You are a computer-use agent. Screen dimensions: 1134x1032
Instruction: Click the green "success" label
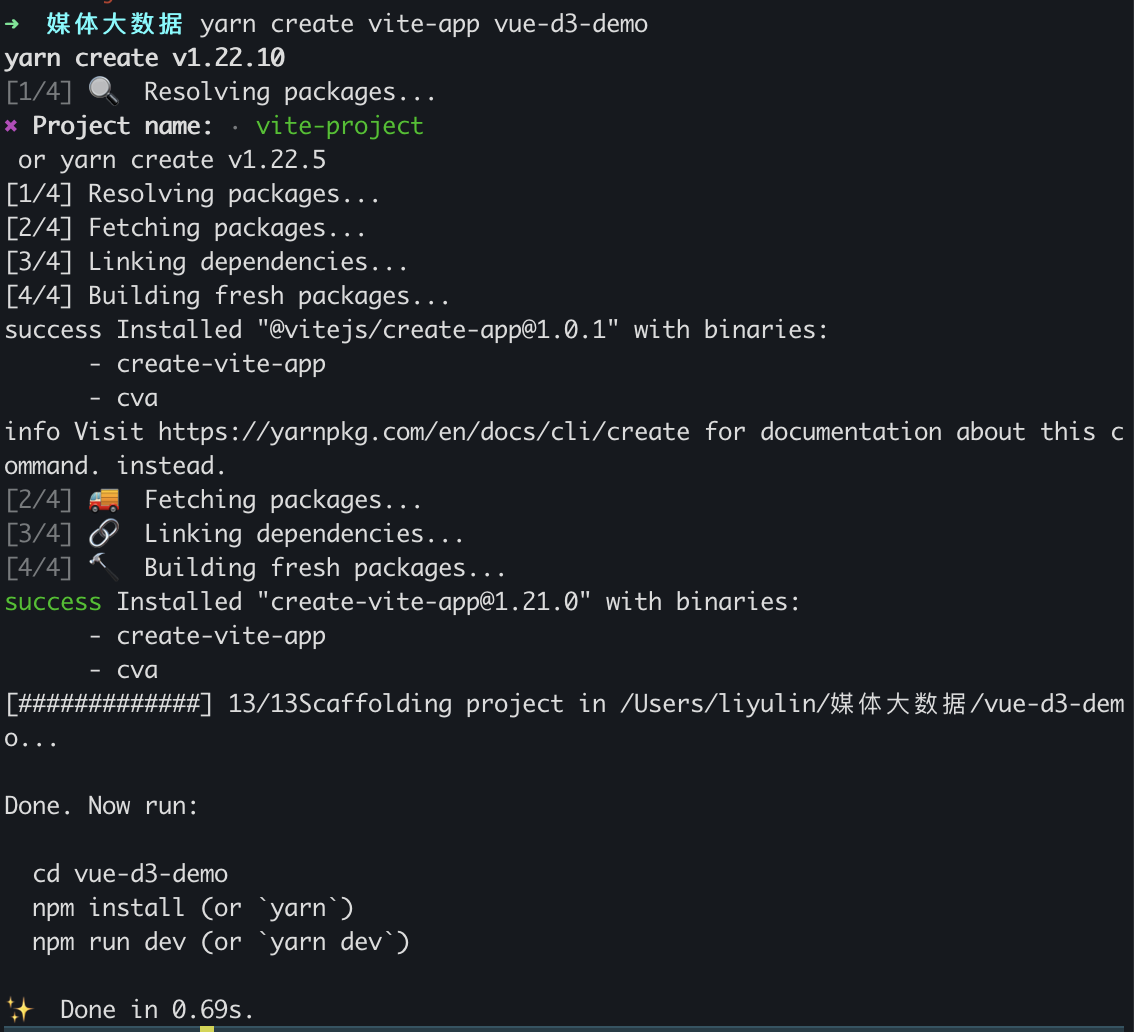(53, 602)
